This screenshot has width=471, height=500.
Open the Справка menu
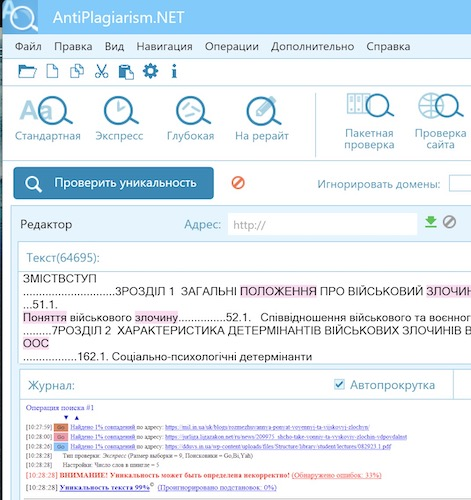coord(388,46)
